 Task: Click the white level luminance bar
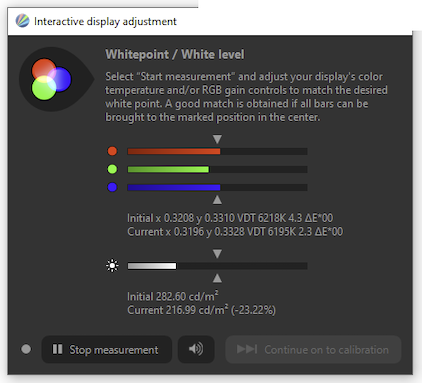tap(217, 266)
